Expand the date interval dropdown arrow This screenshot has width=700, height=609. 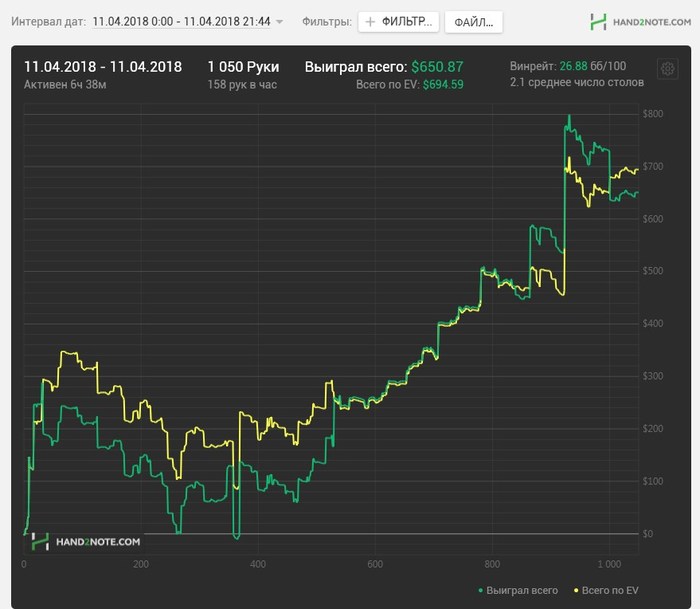[279, 22]
